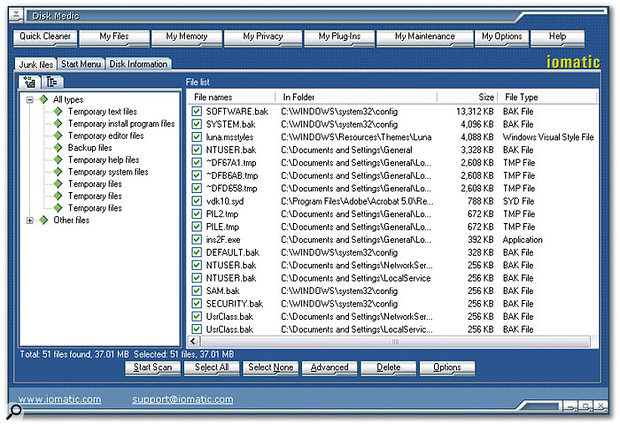This screenshot has height=426, width=620.
Task: Click the Disk Medic system menu icon
Action: [x=15, y=15]
